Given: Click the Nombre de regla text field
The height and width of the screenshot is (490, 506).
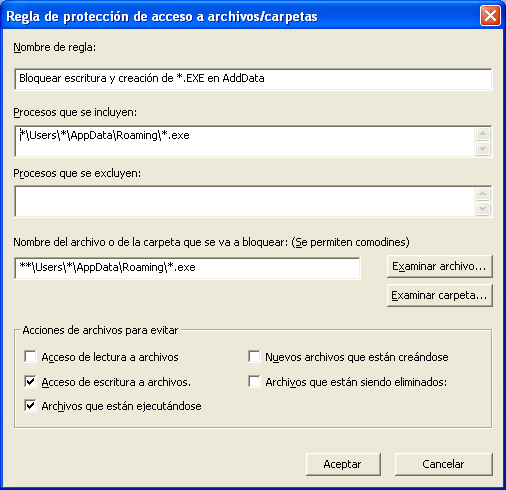Looking at the screenshot, I should point(253,79).
